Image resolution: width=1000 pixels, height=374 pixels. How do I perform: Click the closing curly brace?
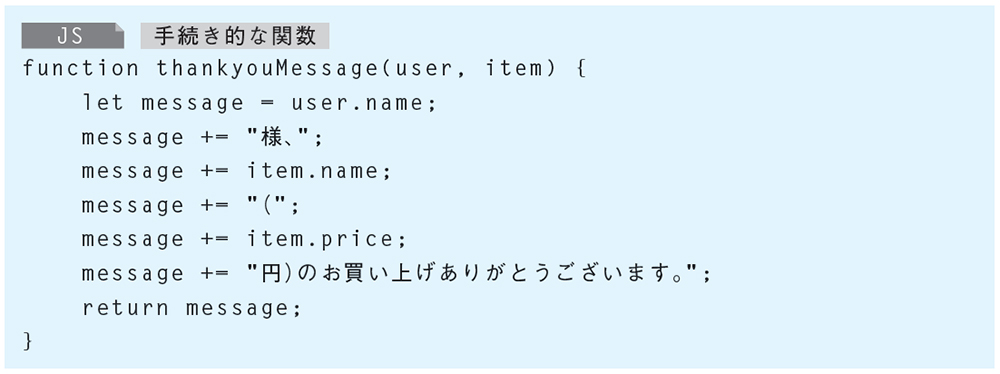pos(27,341)
